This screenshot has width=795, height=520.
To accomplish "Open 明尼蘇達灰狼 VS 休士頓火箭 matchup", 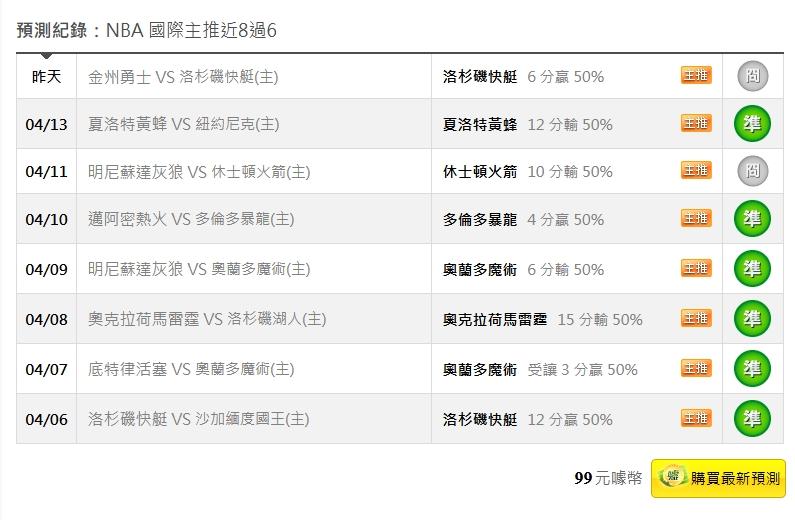I will [199, 172].
